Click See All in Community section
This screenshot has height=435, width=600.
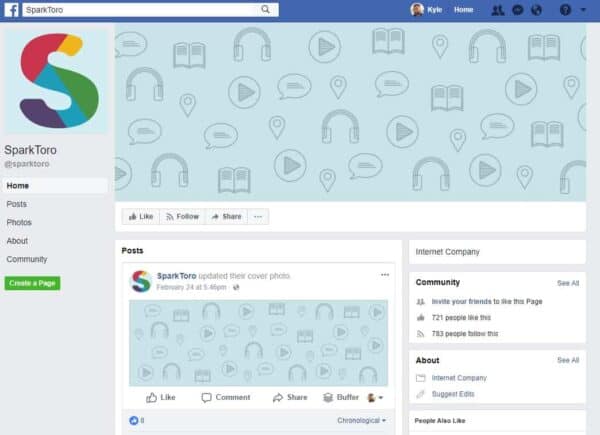click(568, 283)
